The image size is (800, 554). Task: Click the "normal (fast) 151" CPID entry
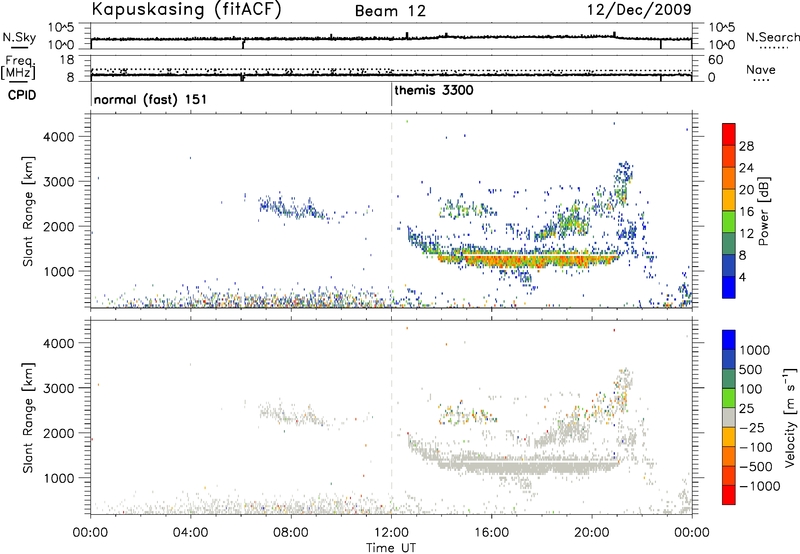tap(151, 99)
